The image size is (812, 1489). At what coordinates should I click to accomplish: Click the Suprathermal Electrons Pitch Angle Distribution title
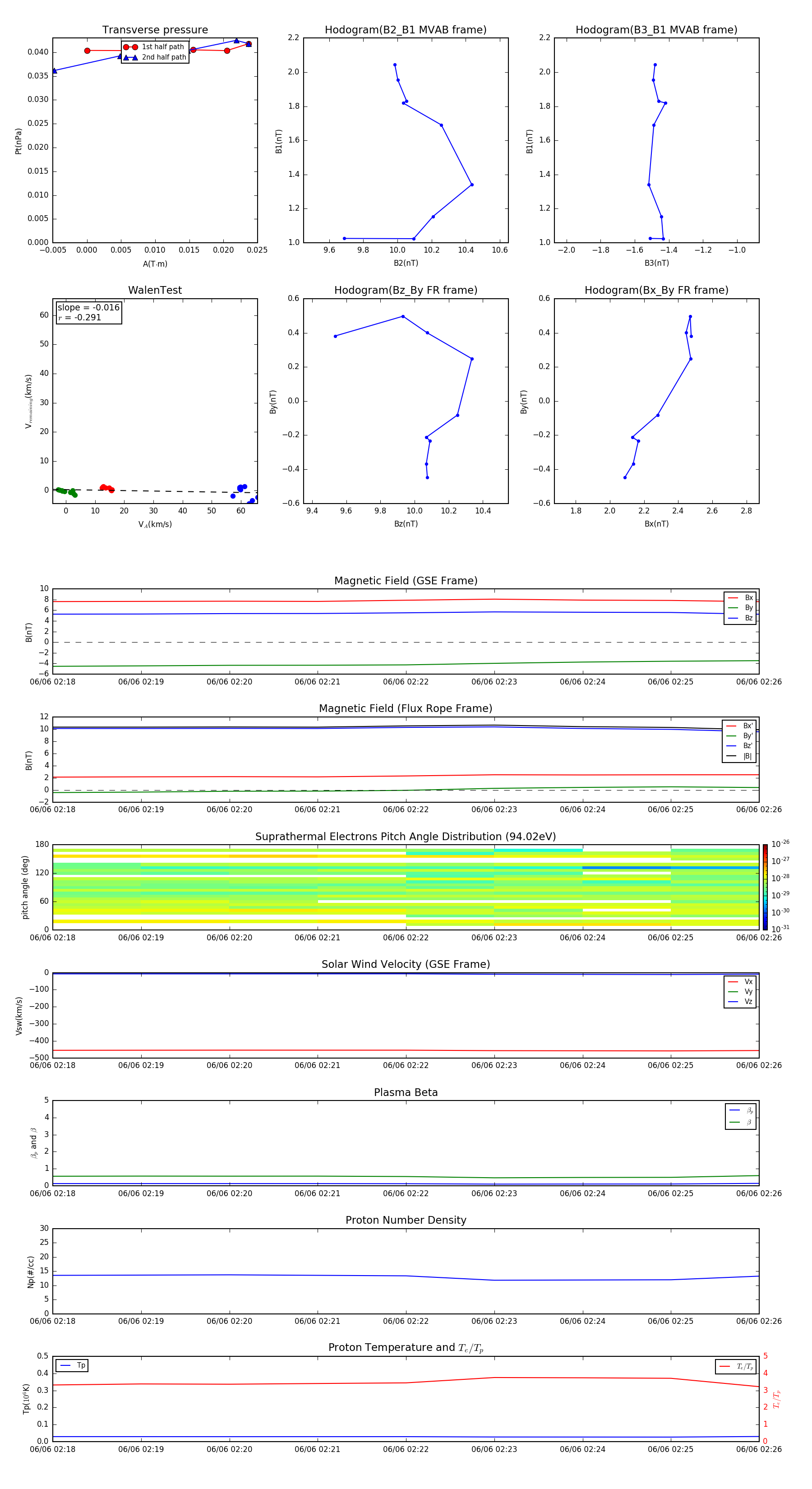coord(406,837)
